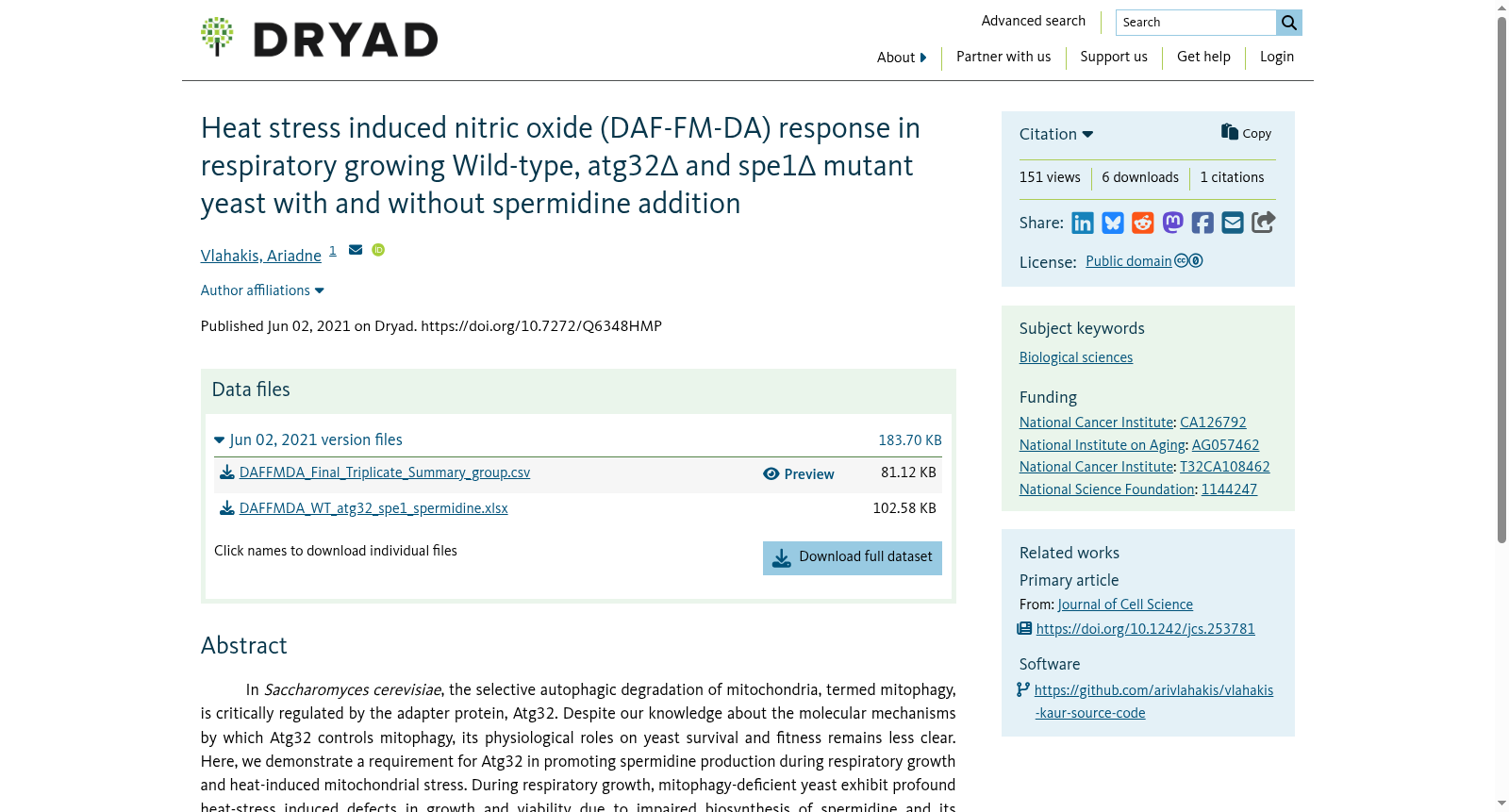Click the scrollbar down arrow
This screenshot has height=812, width=1509.
click(x=1501, y=804)
